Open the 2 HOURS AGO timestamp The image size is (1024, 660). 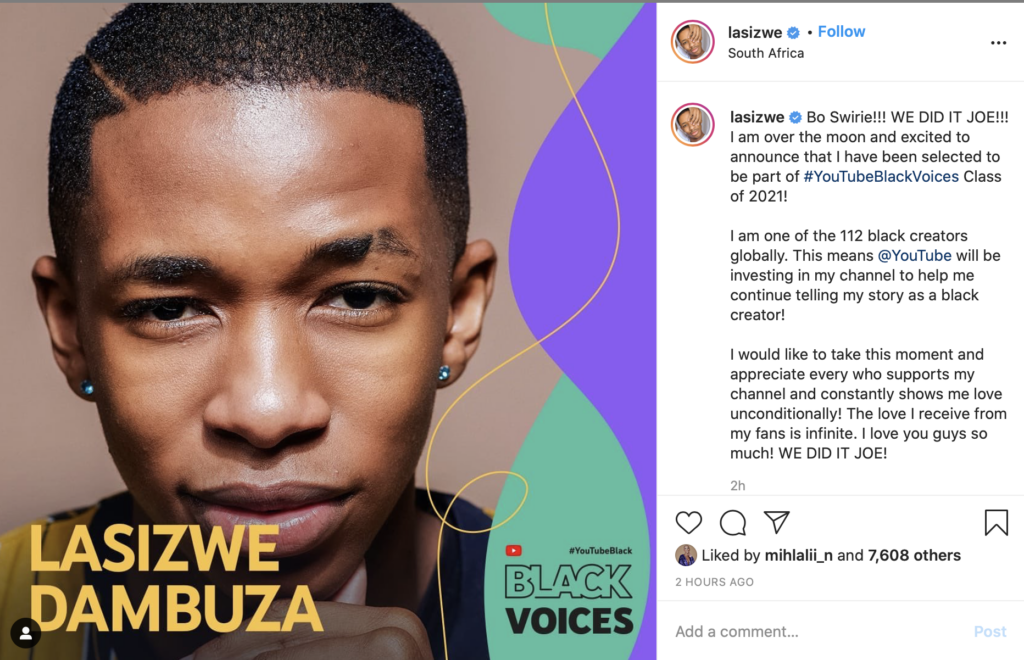(x=714, y=582)
